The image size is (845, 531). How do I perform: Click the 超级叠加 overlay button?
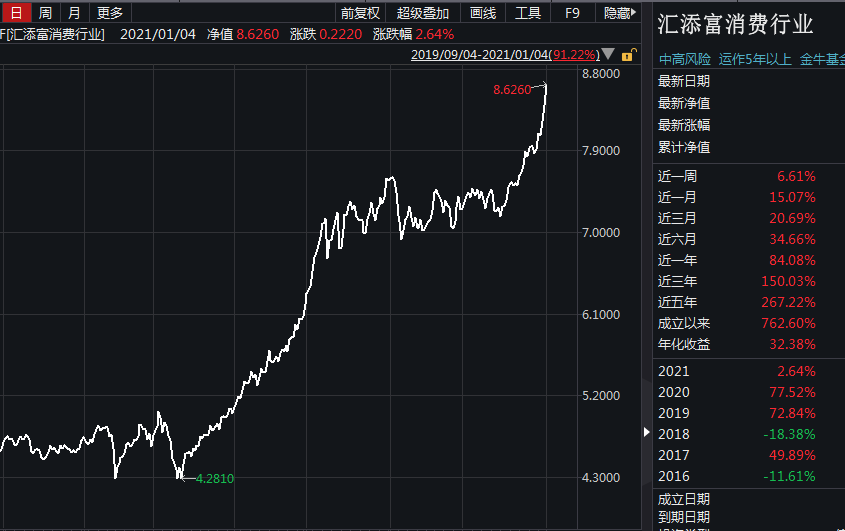click(422, 12)
